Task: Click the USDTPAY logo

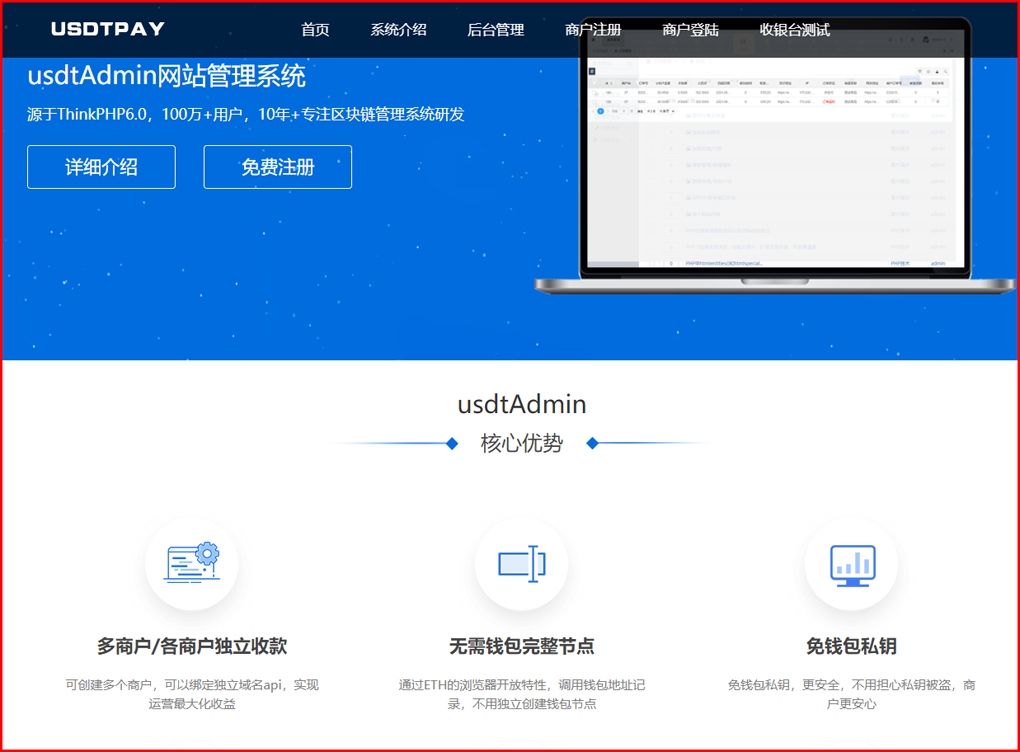Action: tap(108, 29)
